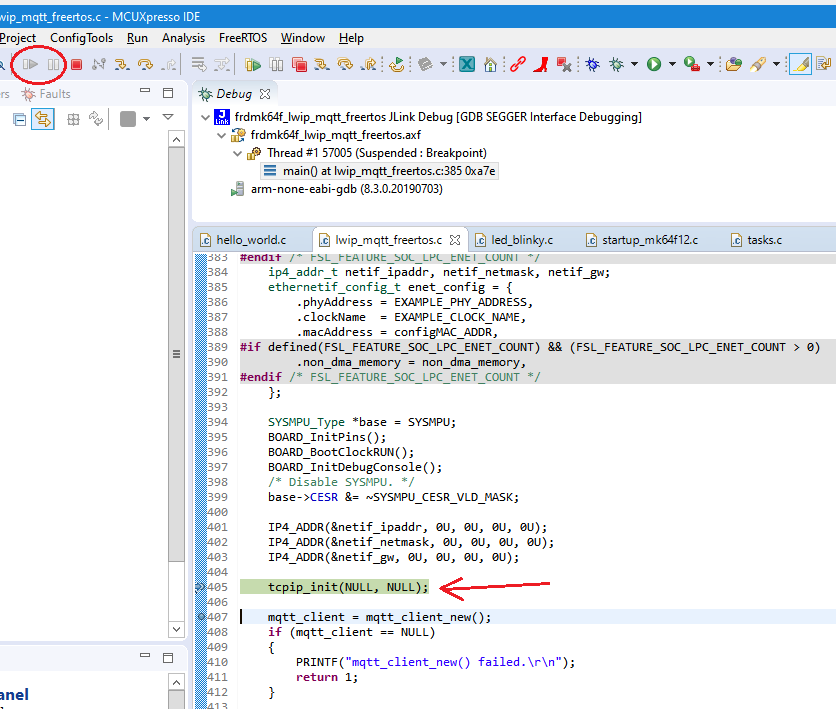Click the clean-up debug (red square X) icon

click(x=564, y=65)
